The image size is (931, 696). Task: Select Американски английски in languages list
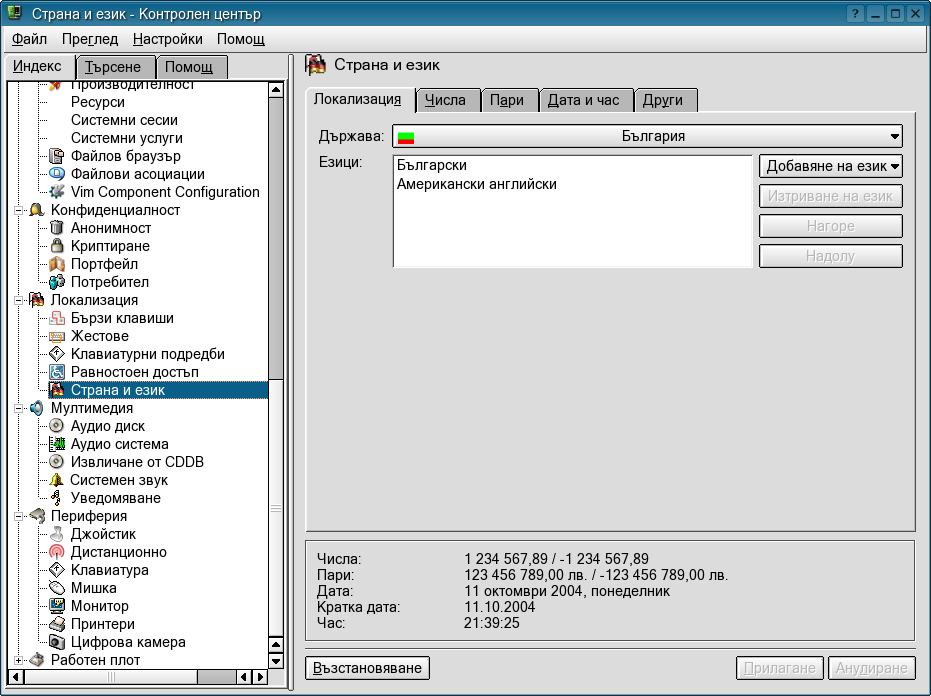(x=477, y=184)
